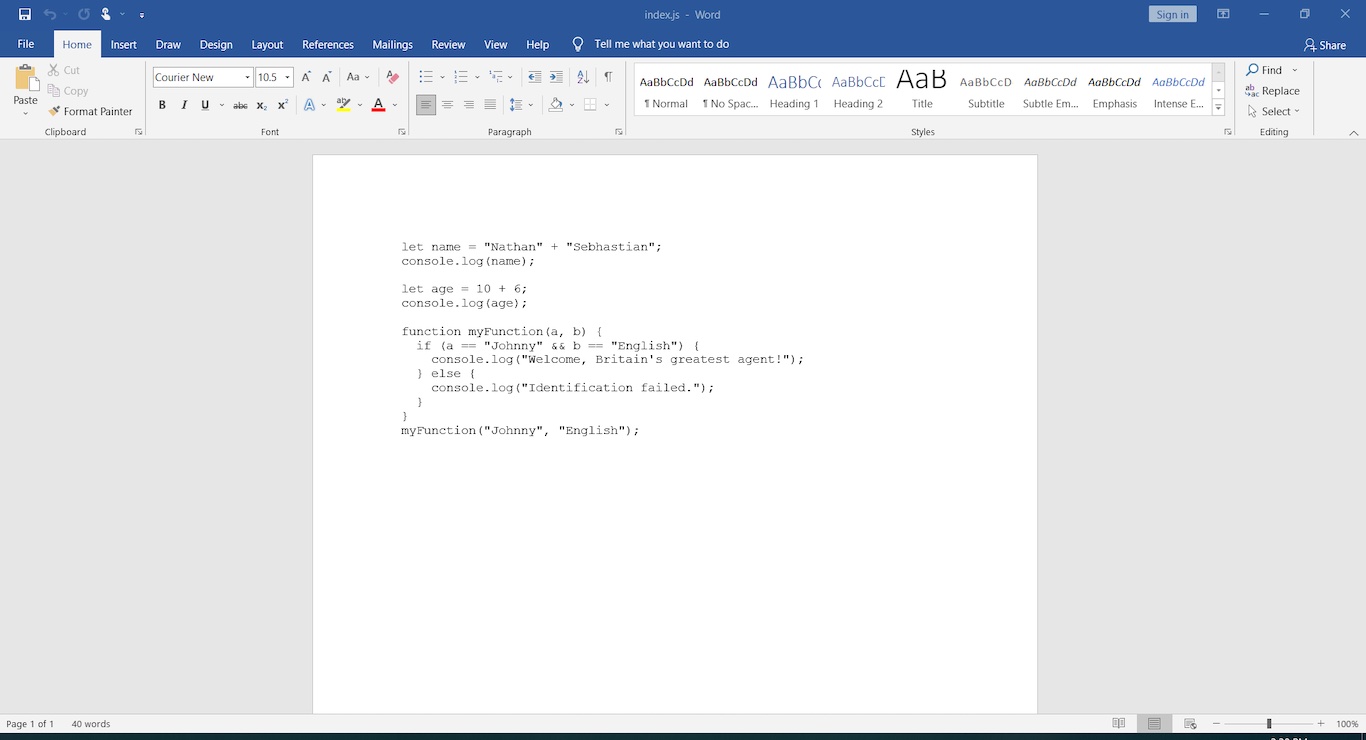Apply bold formatting to selected text
This screenshot has width=1366, height=740.
(x=162, y=105)
